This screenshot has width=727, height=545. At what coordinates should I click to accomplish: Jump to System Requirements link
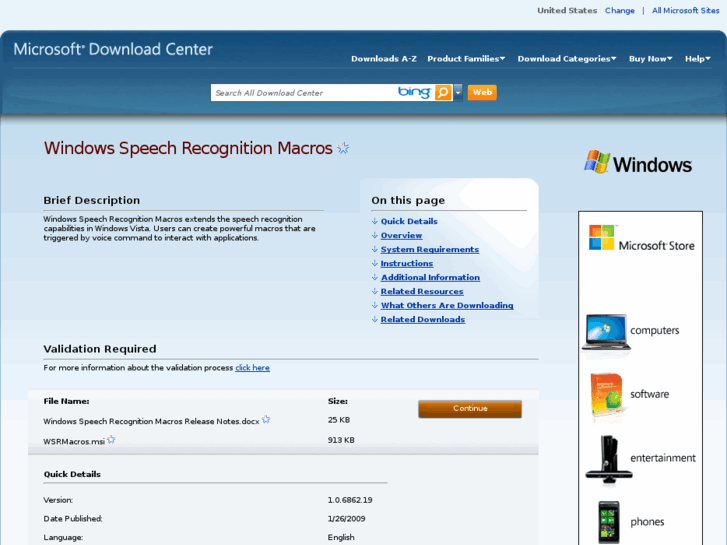click(430, 250)
